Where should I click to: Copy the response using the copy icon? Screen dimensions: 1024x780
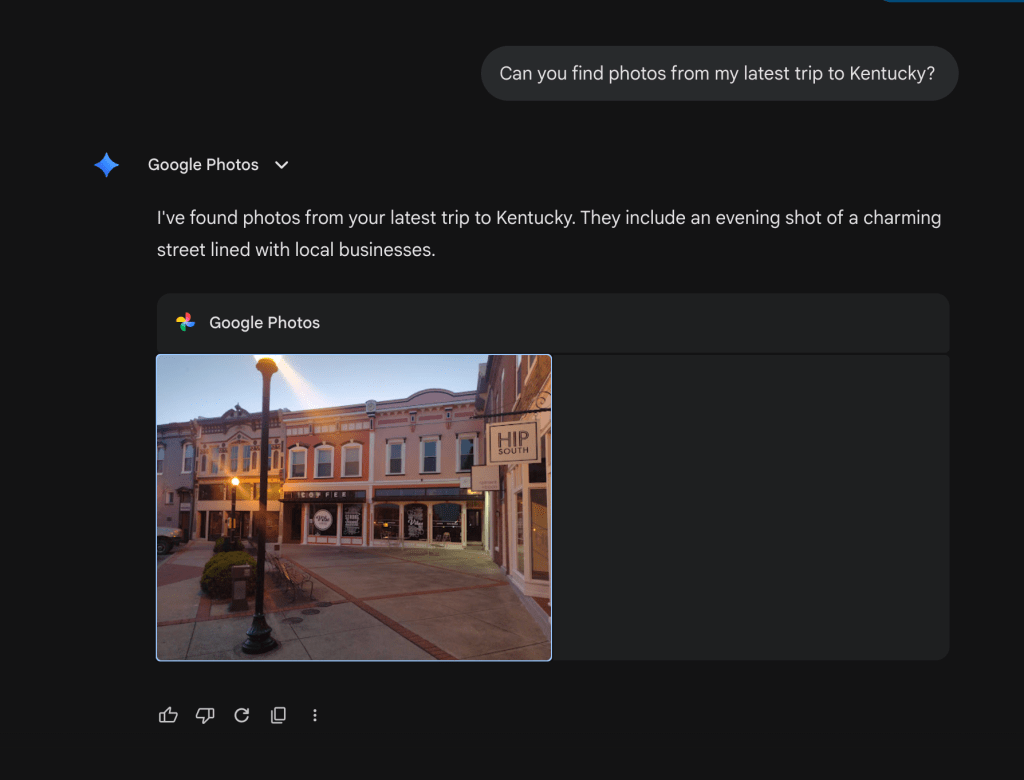[x=278, y=715]
